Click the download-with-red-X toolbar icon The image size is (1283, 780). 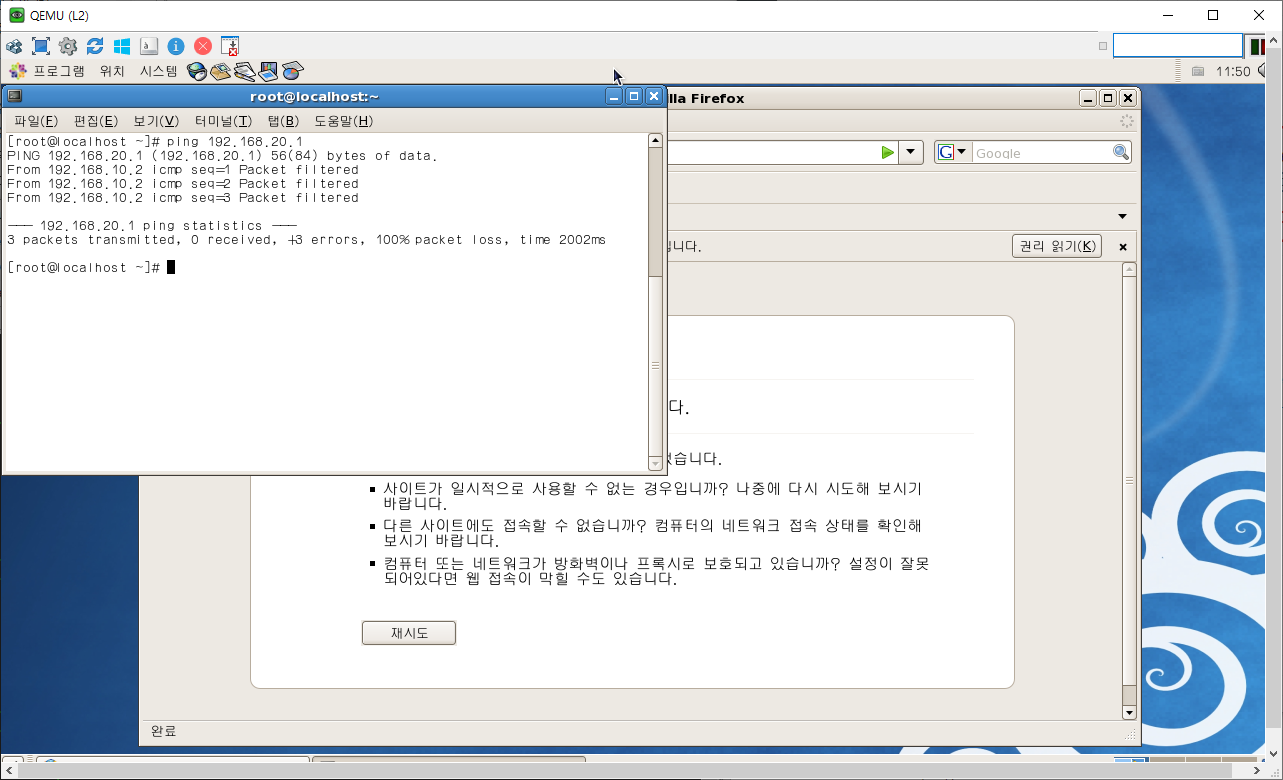click(x=230, y=46)
